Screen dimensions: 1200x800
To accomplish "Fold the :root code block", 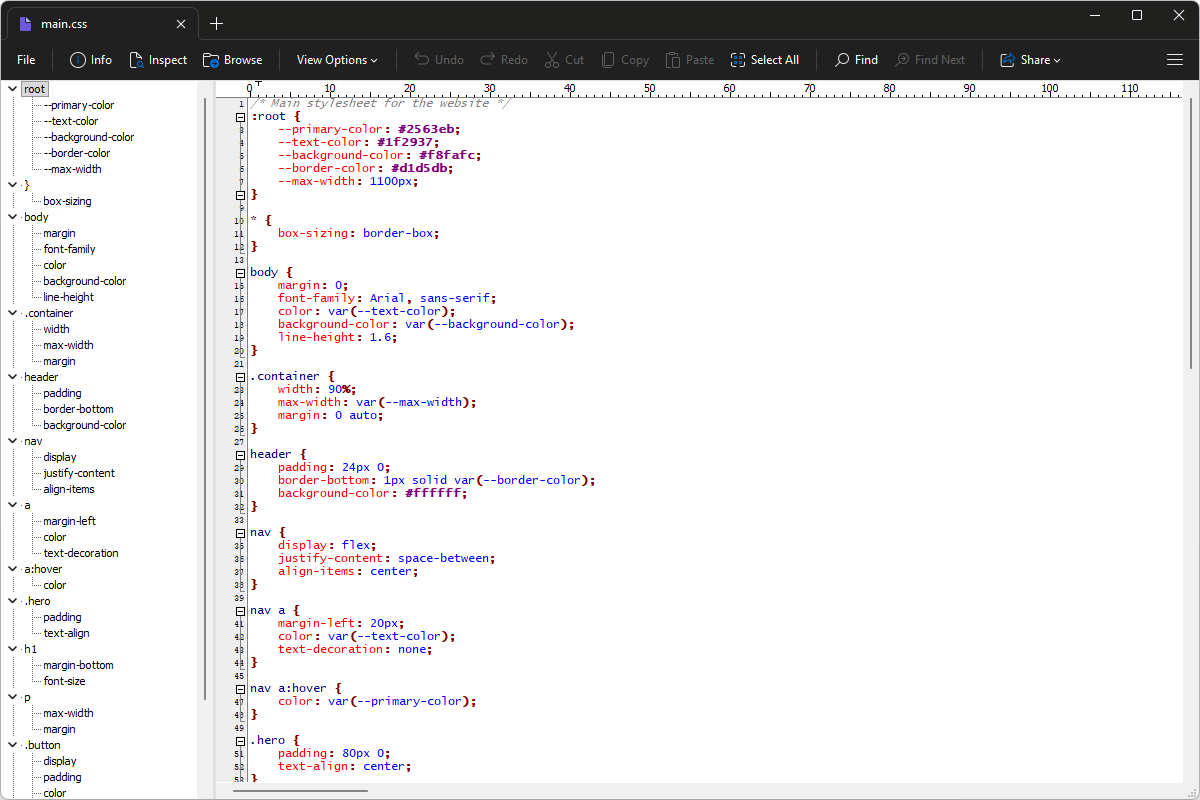I will point(240,117).
